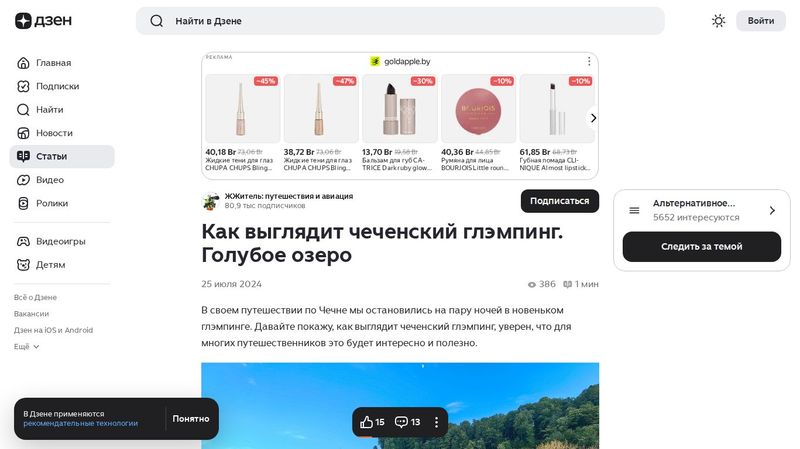Open the ad options three-dot menu
The width and height of the screenshot is (800, 449).
pyautogui.click(x=589, y=61)
